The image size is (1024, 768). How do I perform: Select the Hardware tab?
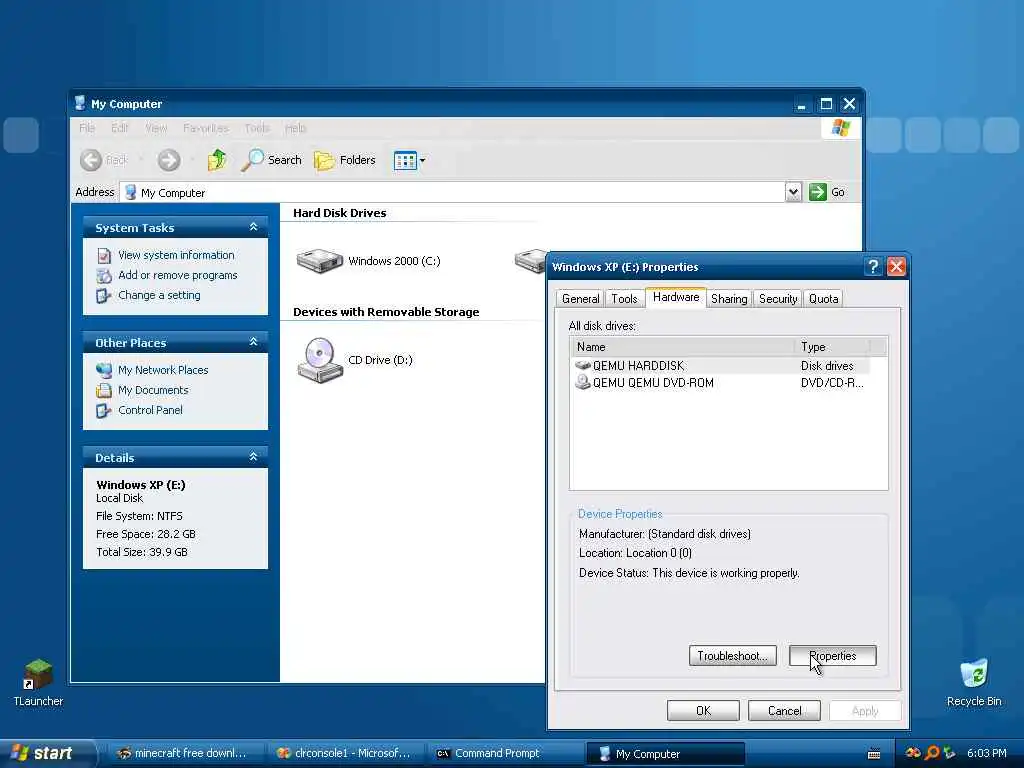[675, 297]
